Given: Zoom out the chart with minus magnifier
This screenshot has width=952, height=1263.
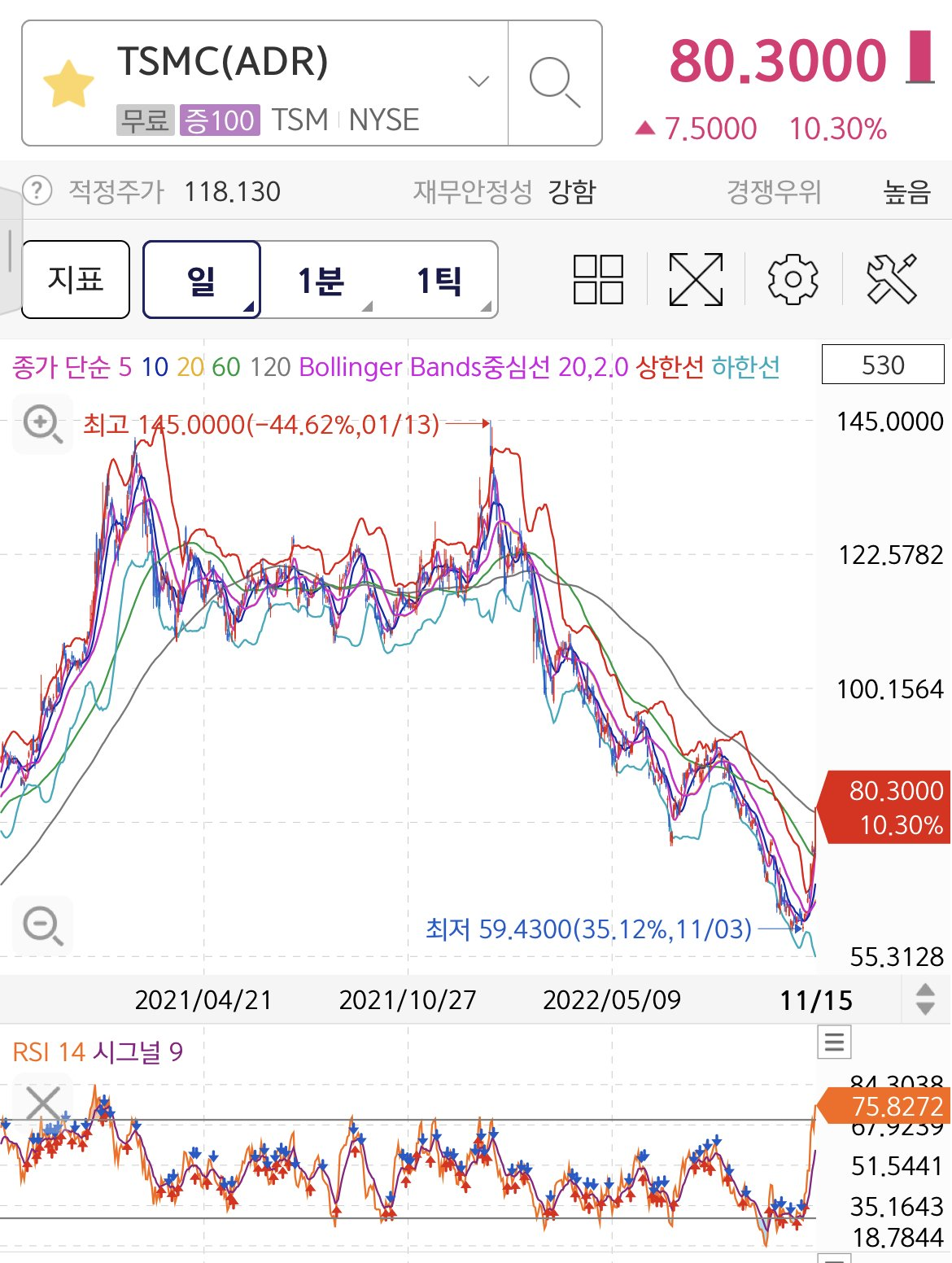Looking at the screenshot, I should tap(42, 926).
